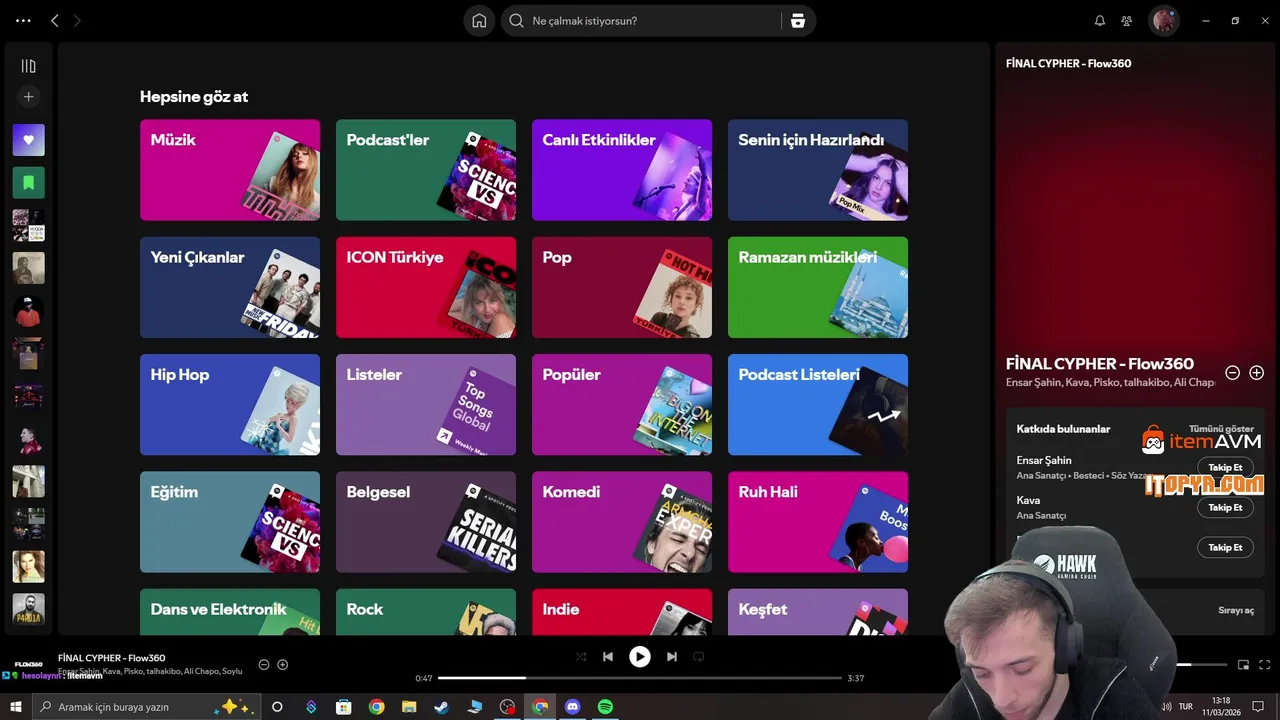Open Liked Songs in the sidebar

pyautogui.click(x=28, y=140)
